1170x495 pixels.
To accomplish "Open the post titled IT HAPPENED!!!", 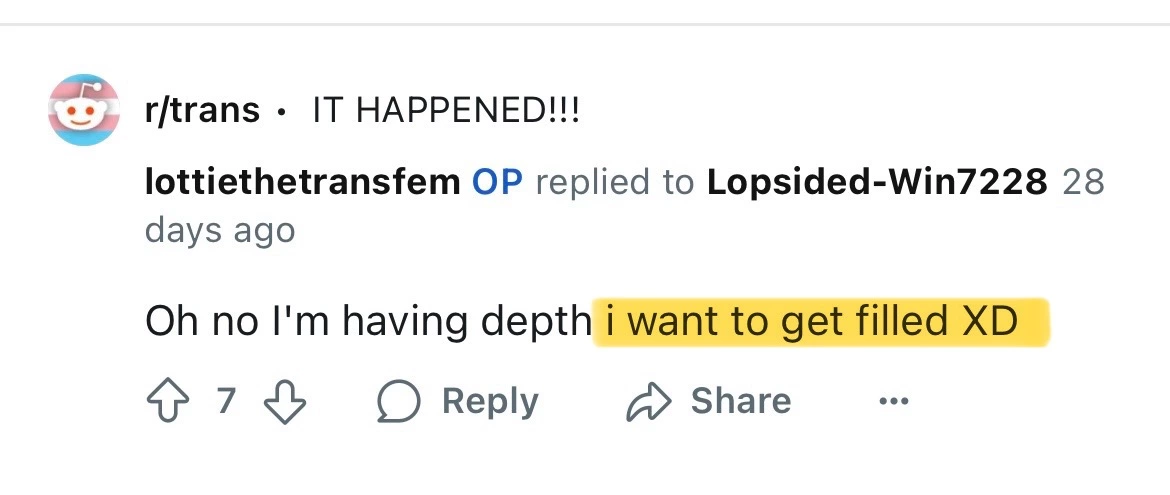I will [446, 110].
